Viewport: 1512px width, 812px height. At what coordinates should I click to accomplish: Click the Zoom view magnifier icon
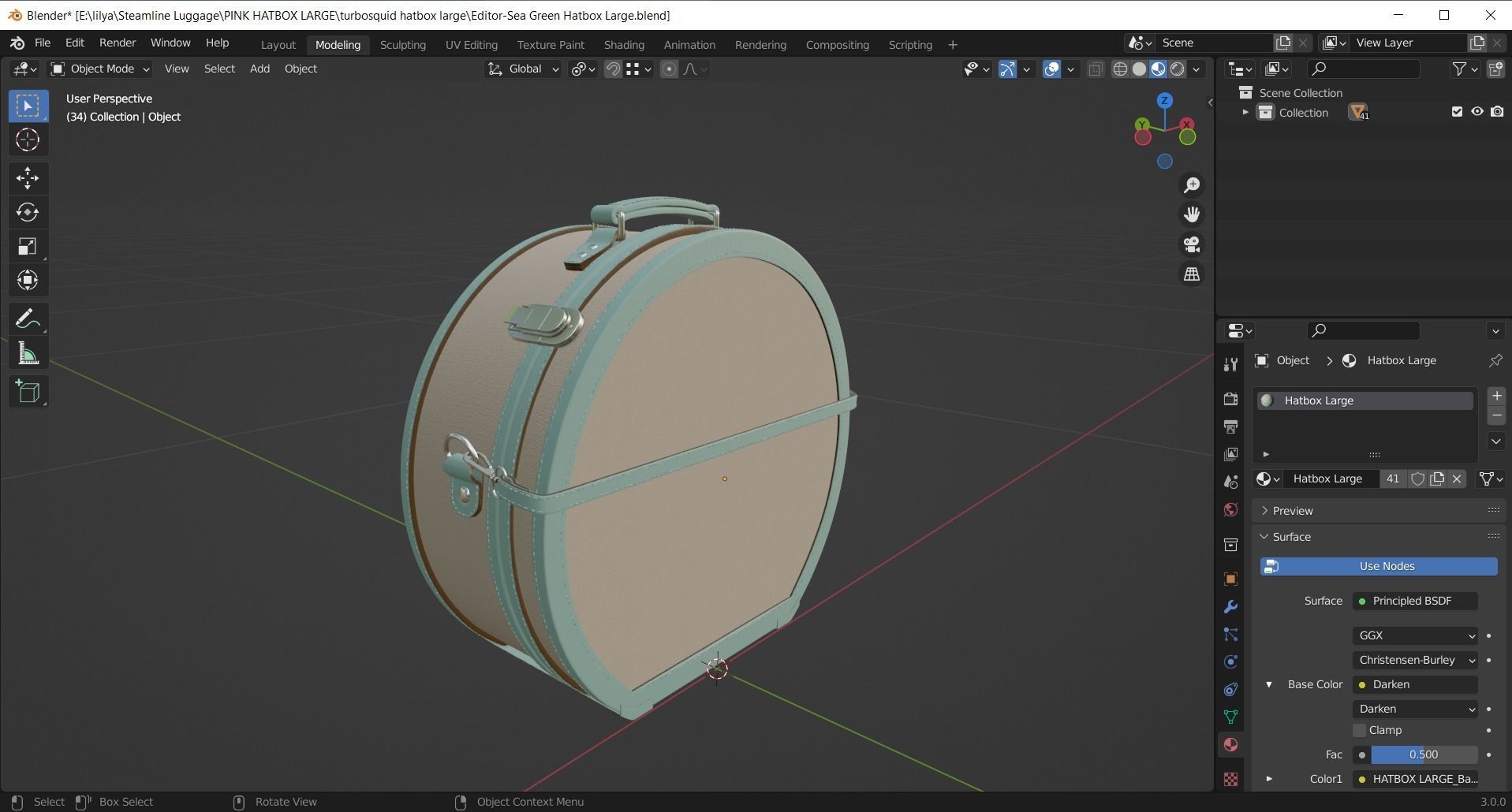(x=1191, y=184)
